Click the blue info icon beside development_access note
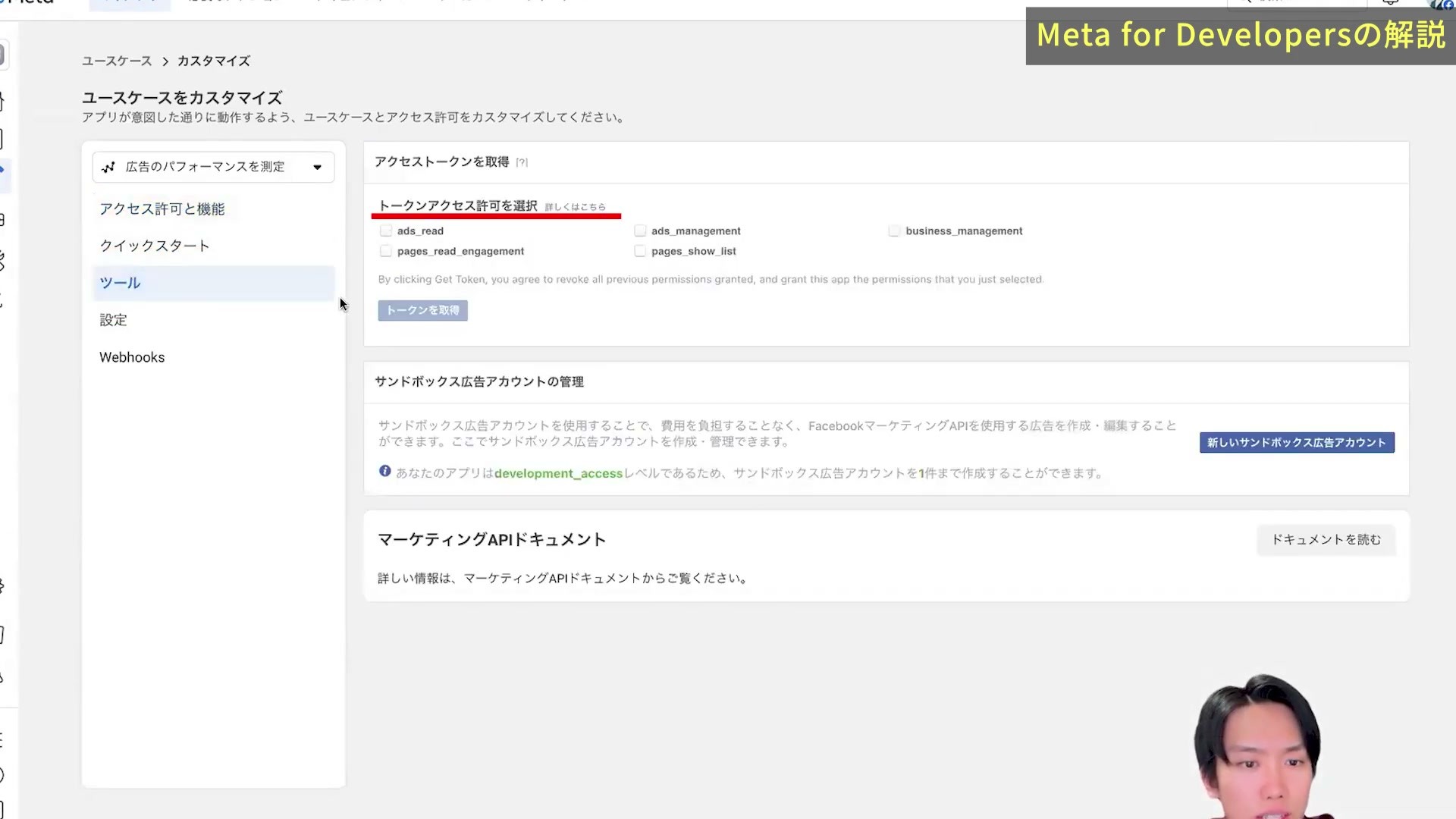 tap(385, 472)
